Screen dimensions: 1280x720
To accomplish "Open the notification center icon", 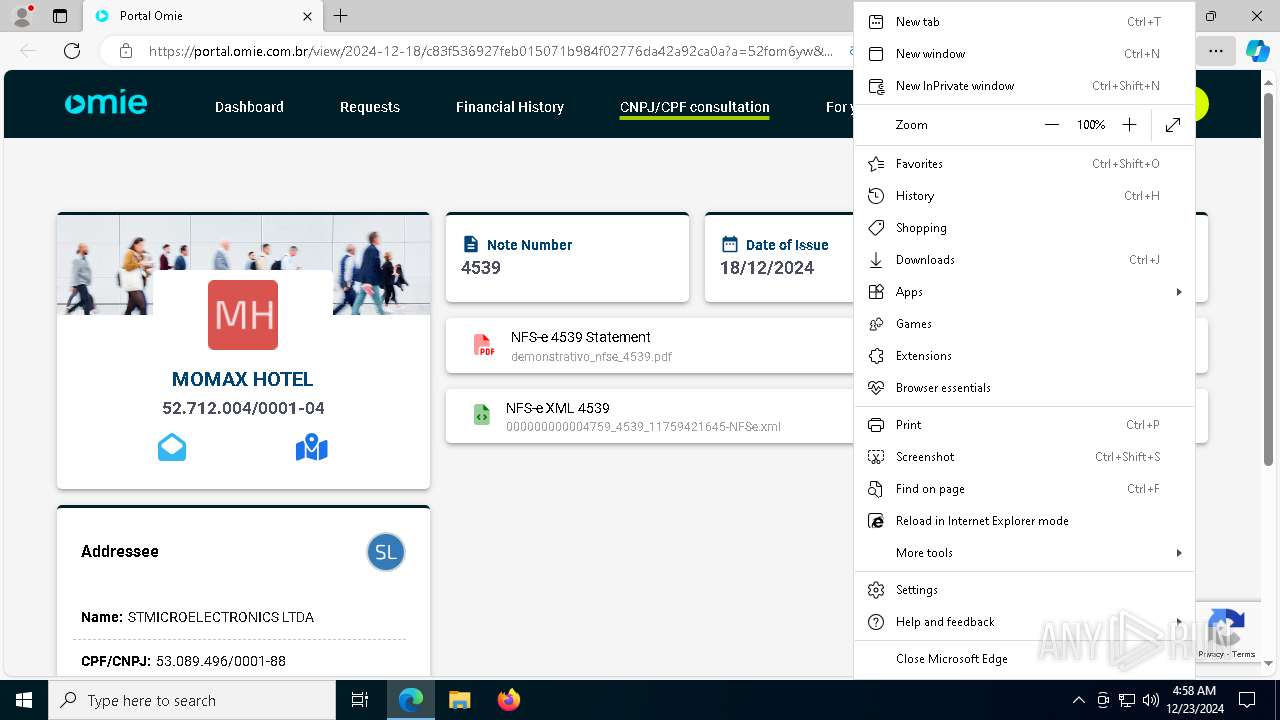I will coord(1247,700).
